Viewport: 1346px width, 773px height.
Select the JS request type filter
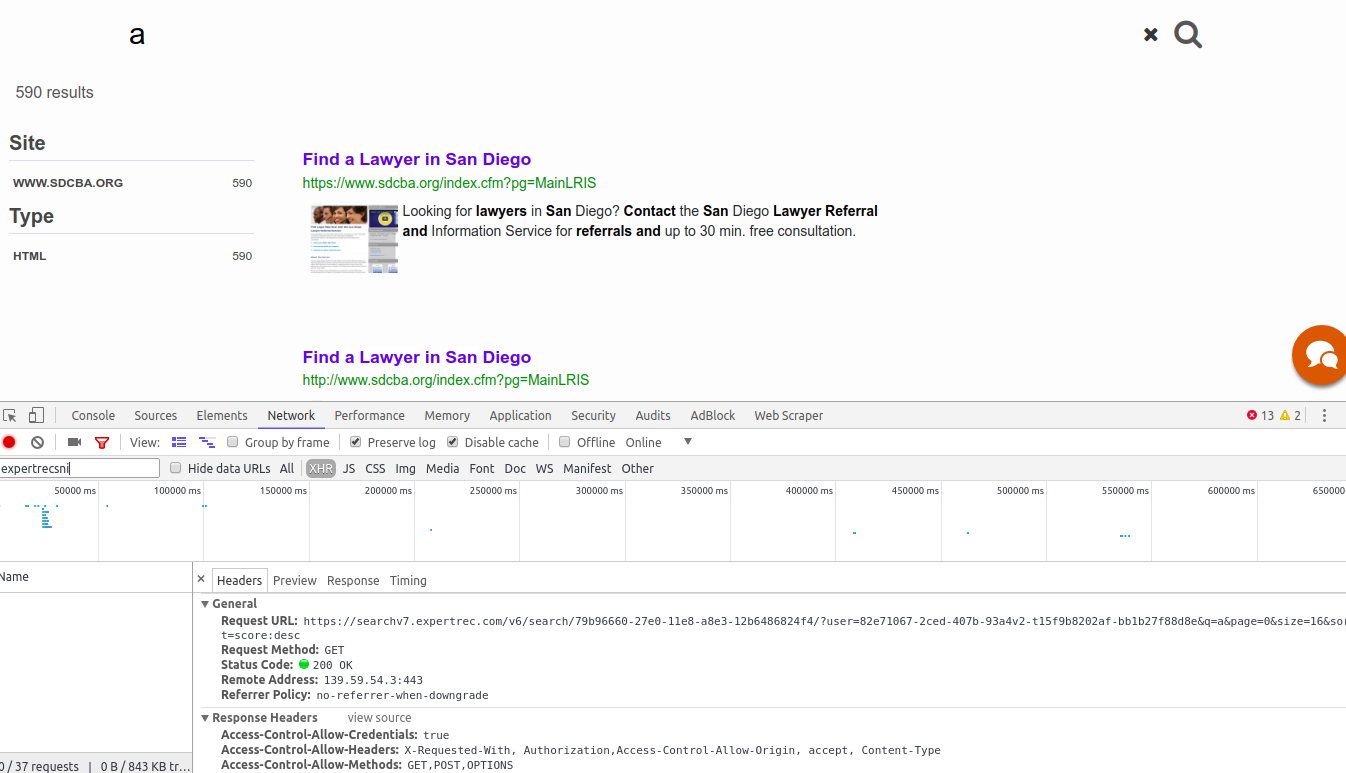348,468
